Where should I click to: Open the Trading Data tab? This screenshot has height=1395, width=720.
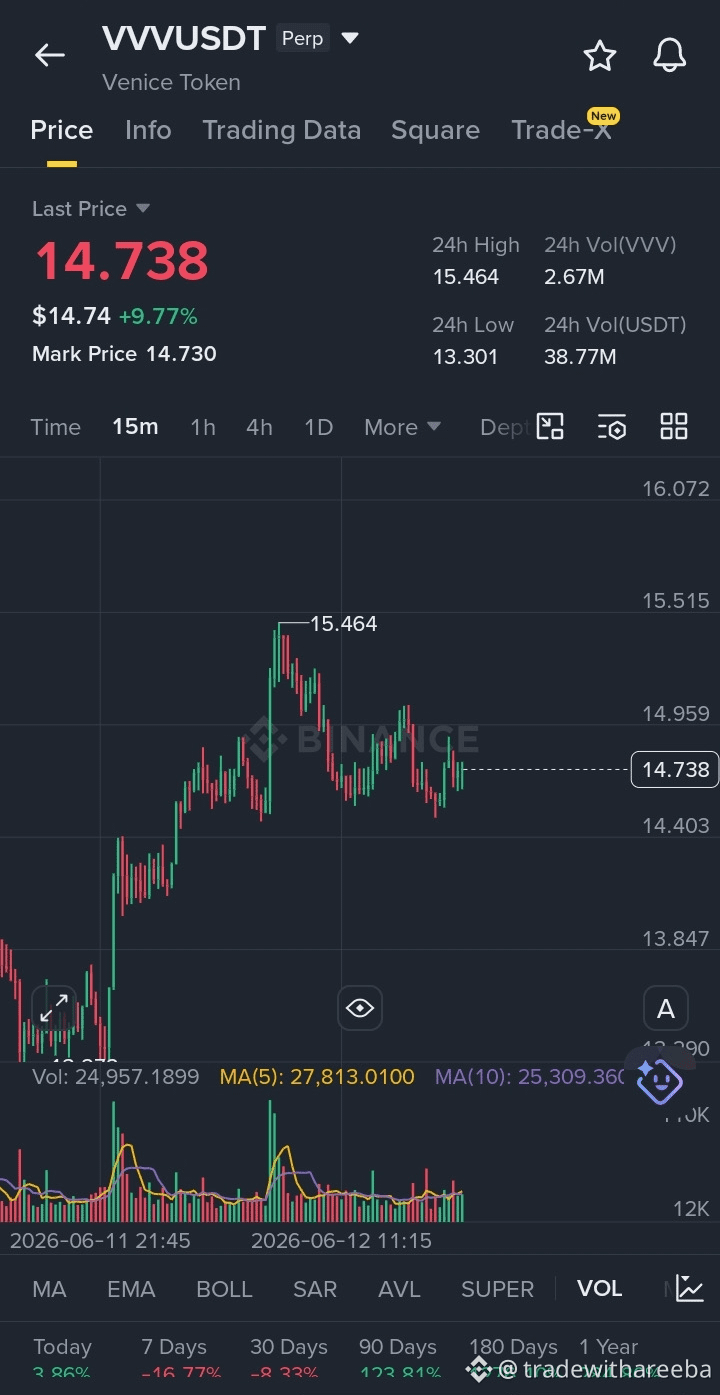281,130
